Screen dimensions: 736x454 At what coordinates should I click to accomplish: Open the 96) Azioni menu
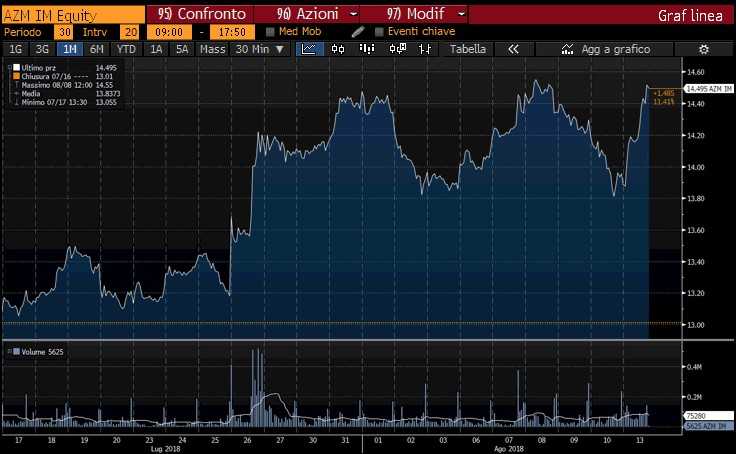(307, 15)
